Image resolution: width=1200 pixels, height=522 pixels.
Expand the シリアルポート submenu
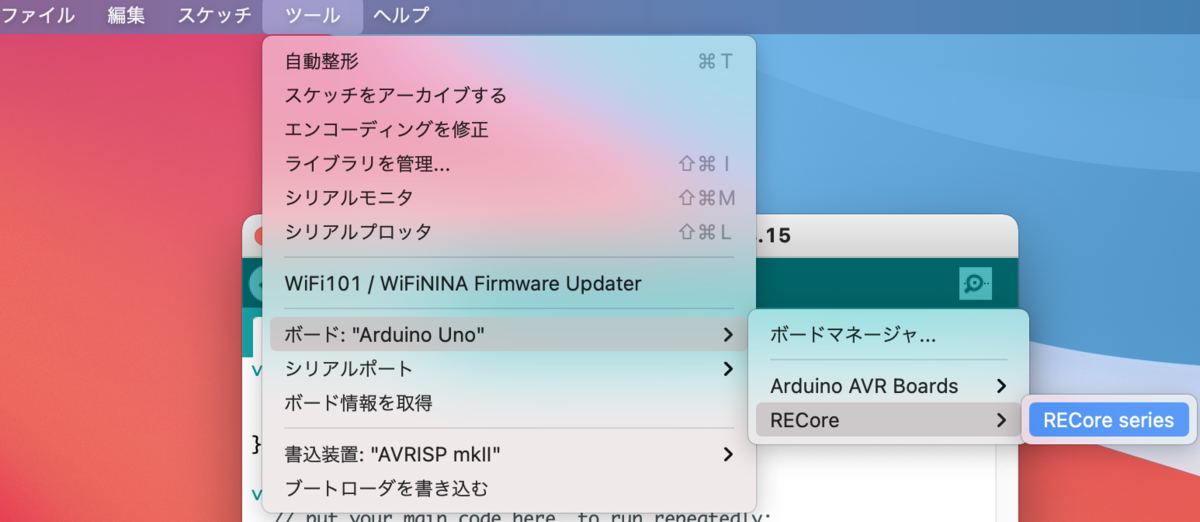[x=509, y=369]
